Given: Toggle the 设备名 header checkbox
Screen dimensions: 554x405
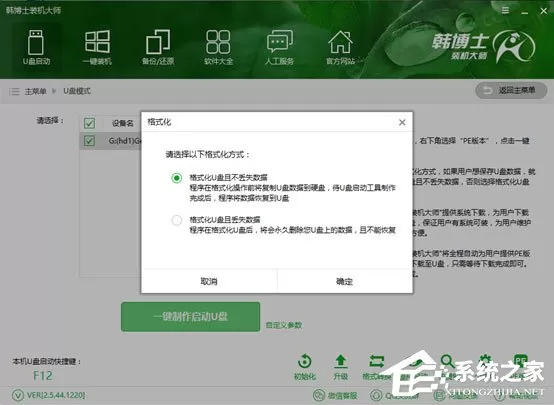Looking at the screenshot, I should pyautogui.click(x=89, y=123).
